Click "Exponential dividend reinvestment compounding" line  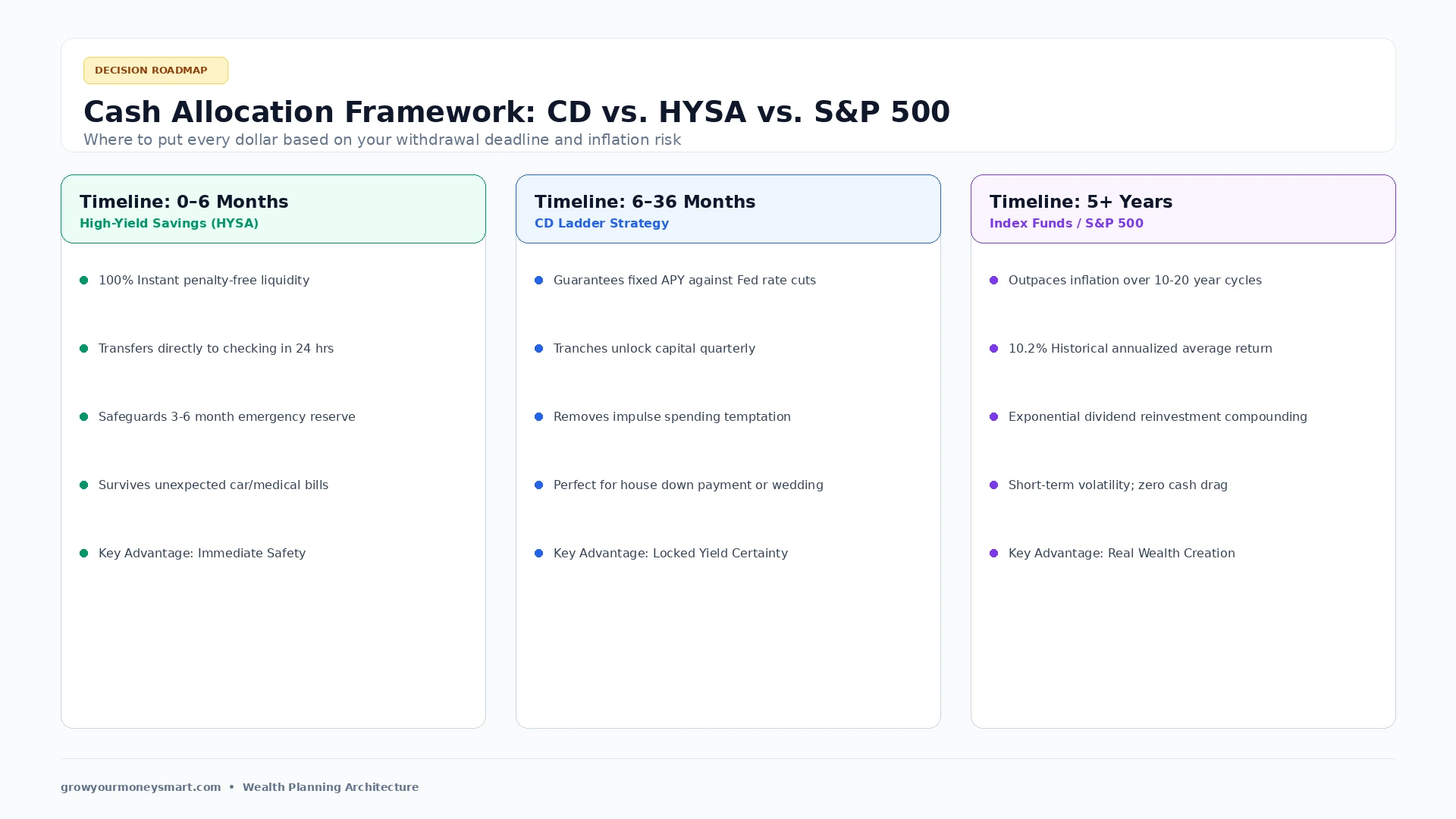1158,417
